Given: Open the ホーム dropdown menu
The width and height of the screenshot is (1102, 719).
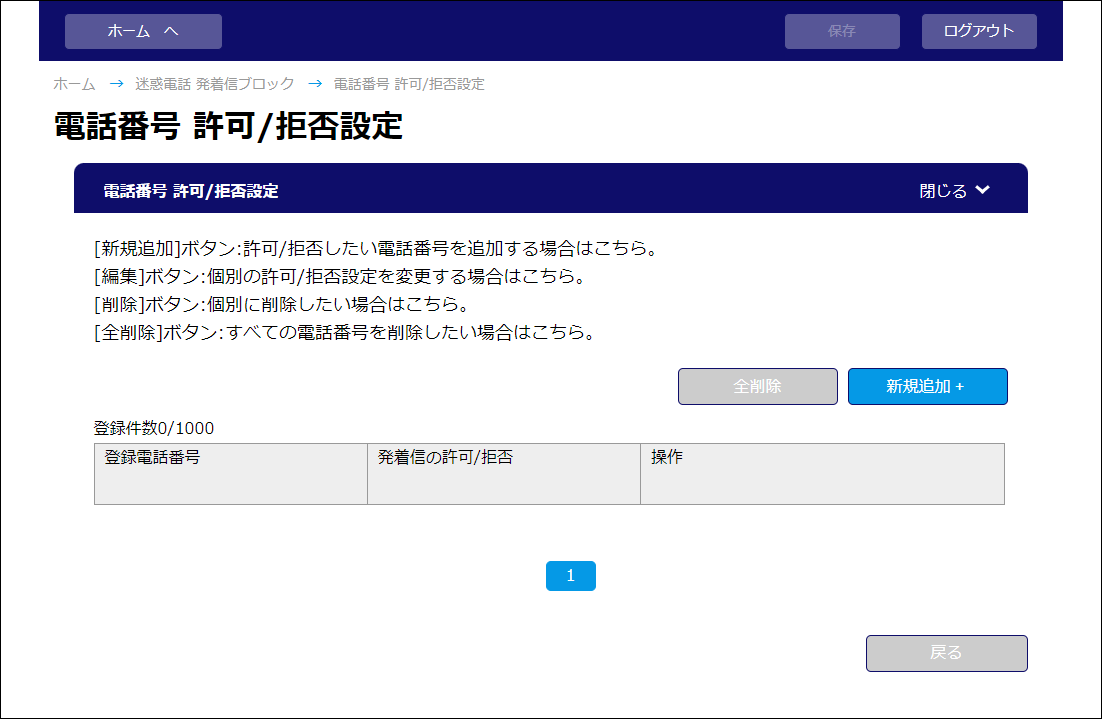Looking at the screenshot, I should pyautogui.click(x=143, y=31).
